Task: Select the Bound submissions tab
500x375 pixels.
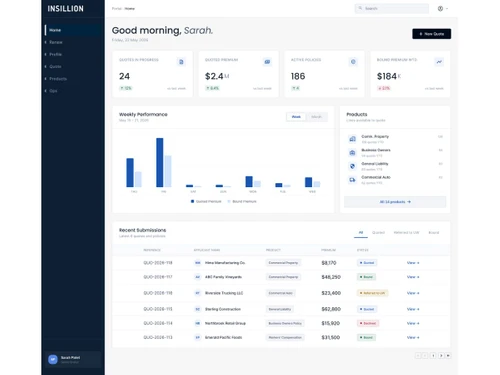Action: click(x=434, y=233)
